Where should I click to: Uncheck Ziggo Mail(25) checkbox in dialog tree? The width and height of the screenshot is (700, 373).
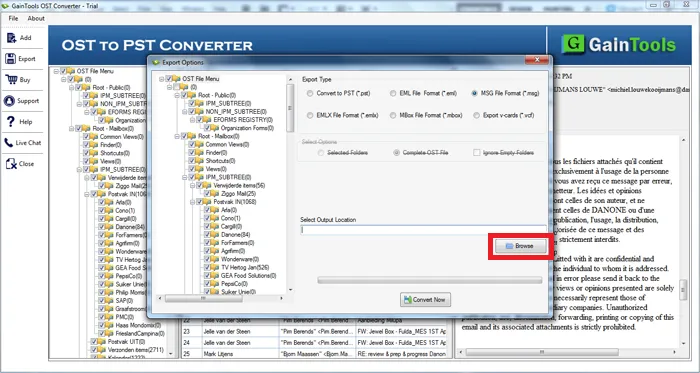click(208, 194)
